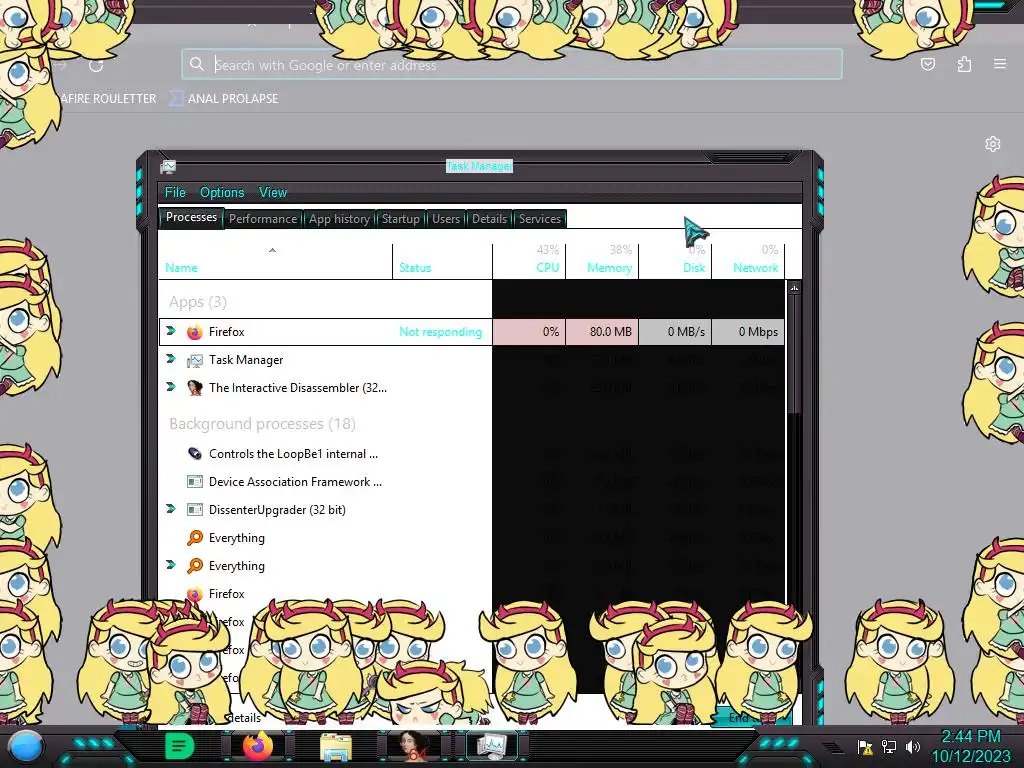This screenshot has width=1024, height=768.
Task: Open the Start orb button
Action: pos(25,746)
